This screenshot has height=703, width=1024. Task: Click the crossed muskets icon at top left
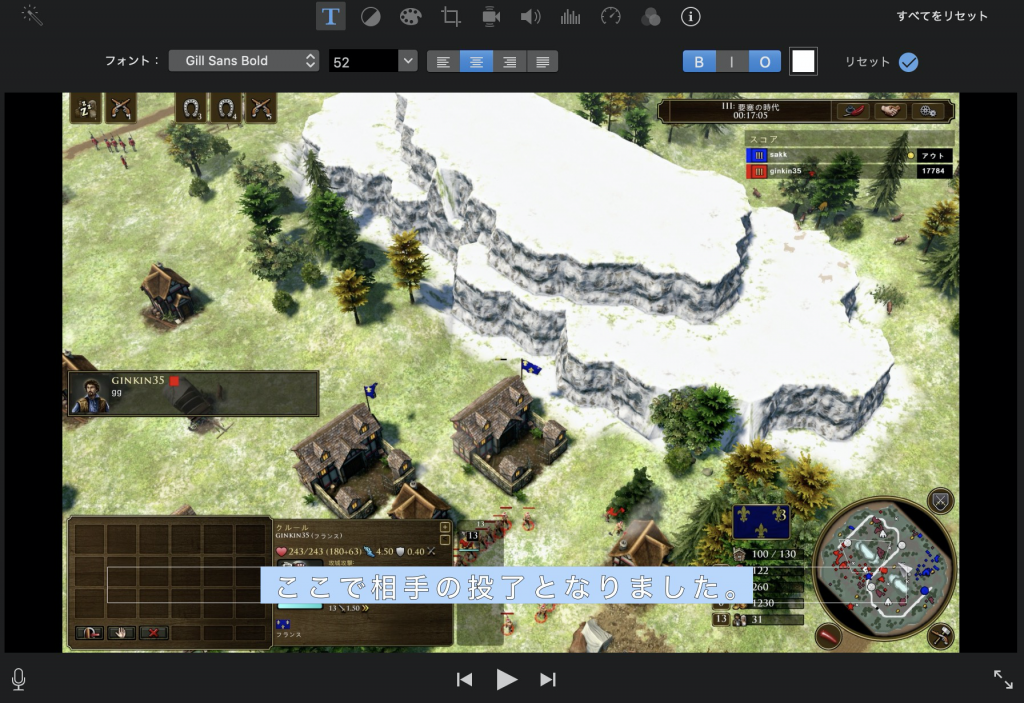[x=121, y=108]
